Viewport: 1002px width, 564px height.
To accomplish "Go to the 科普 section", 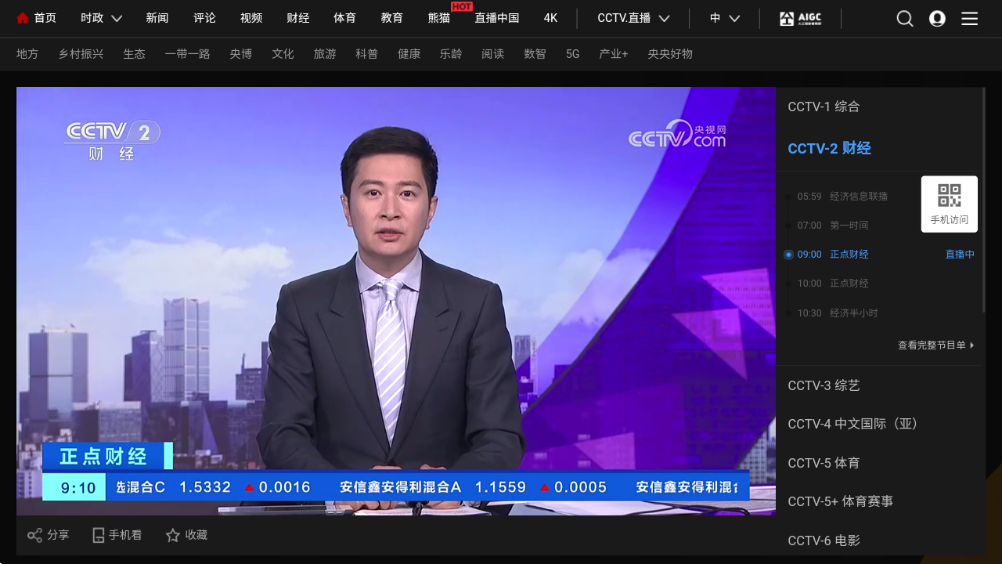I will click(366, 54).
